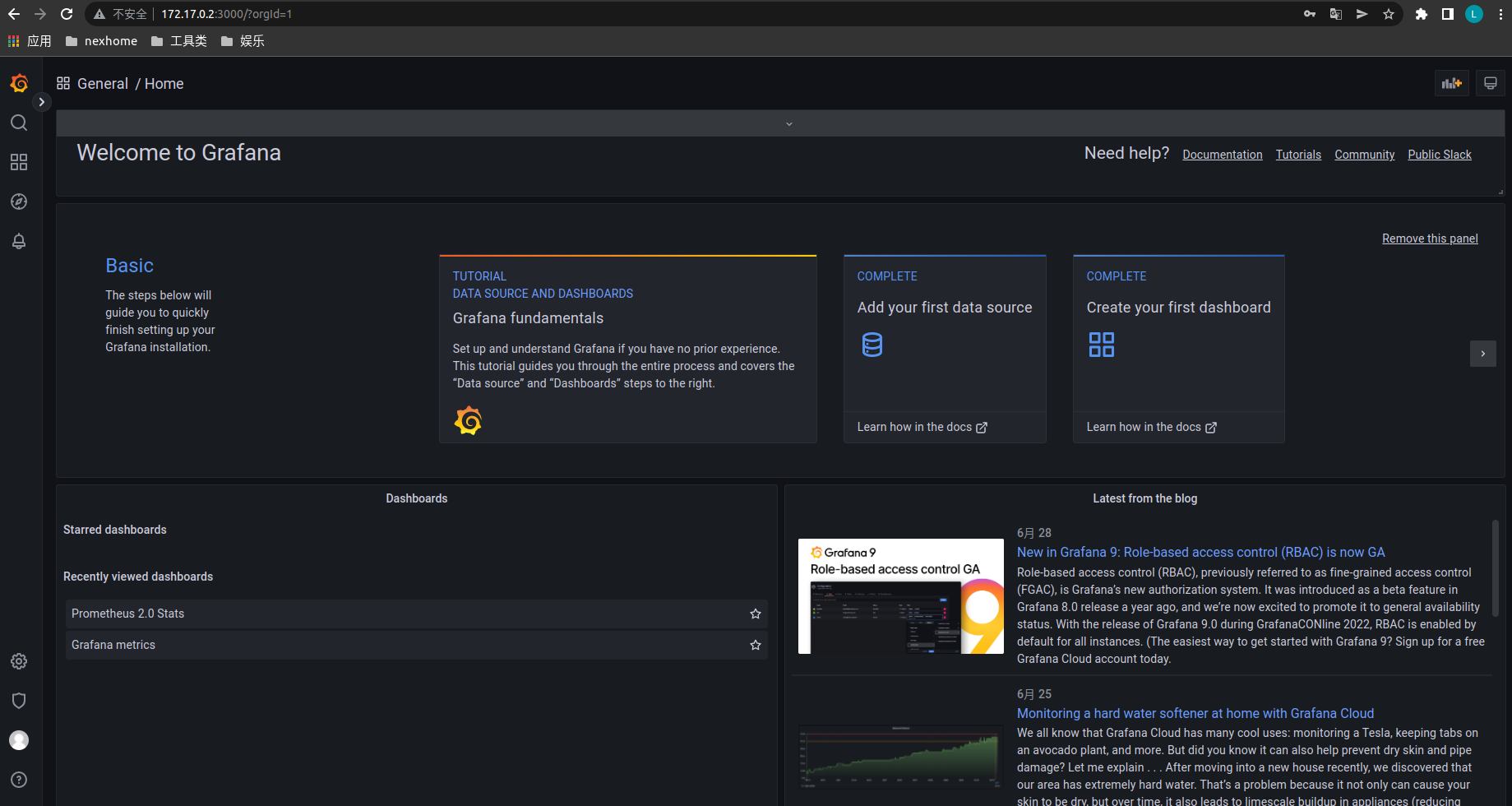
Task: Open the Grafana logo home menu
Action: click(x=19, y=83)
